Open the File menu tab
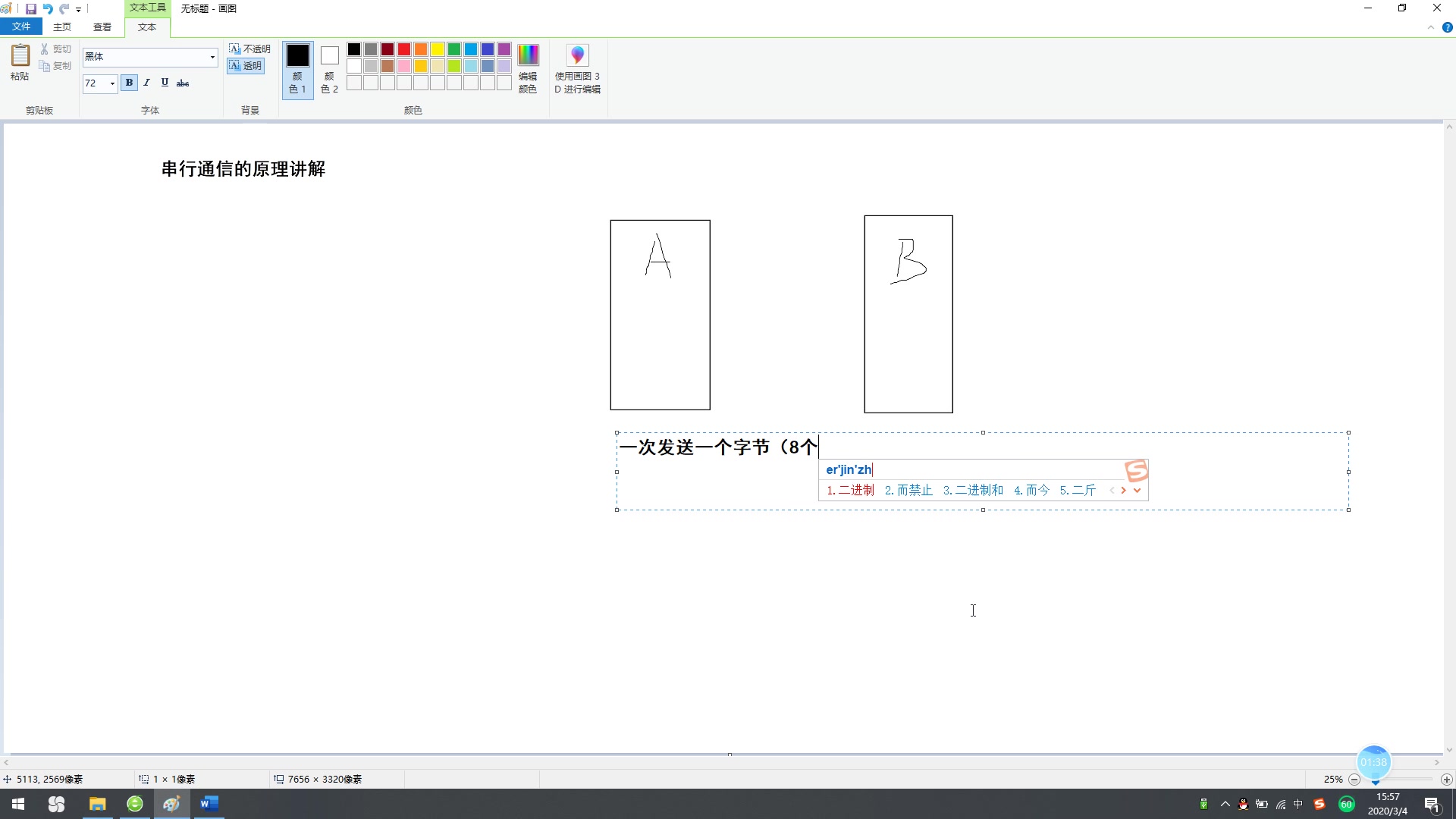This screenshot has width=1456, height=819. click(21, 27)
